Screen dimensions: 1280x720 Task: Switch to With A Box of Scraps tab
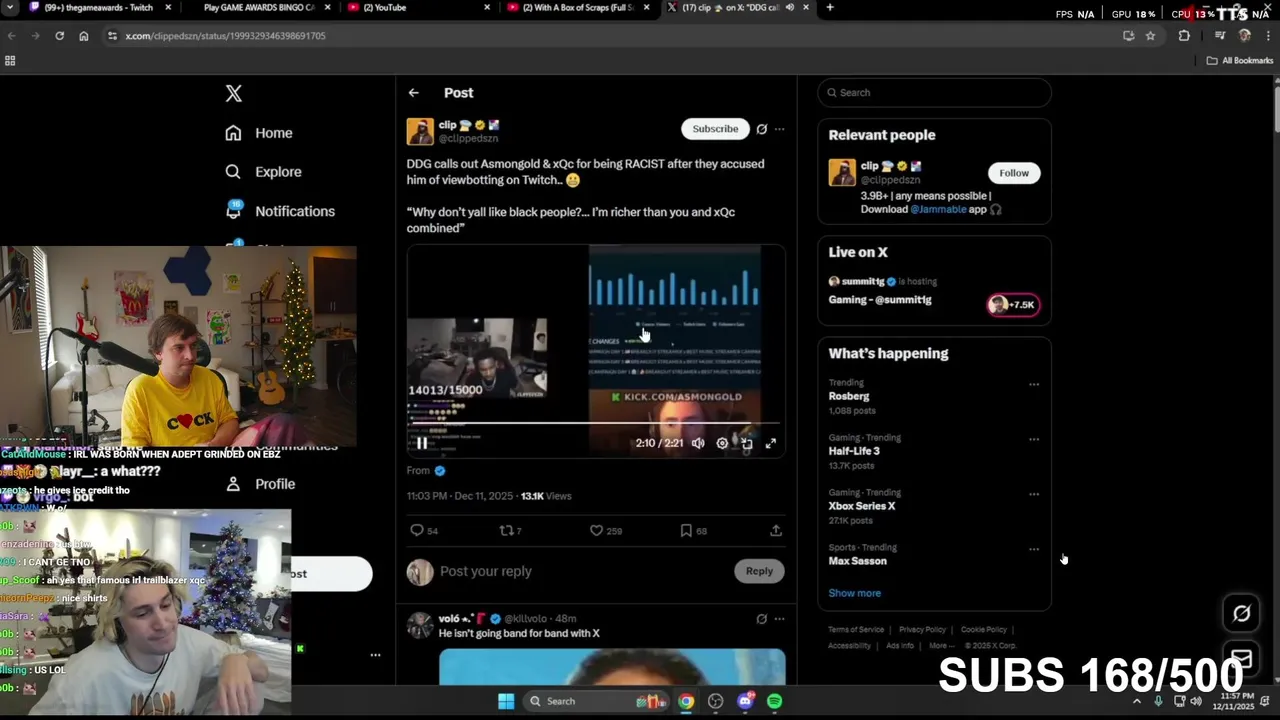(578, 7)
